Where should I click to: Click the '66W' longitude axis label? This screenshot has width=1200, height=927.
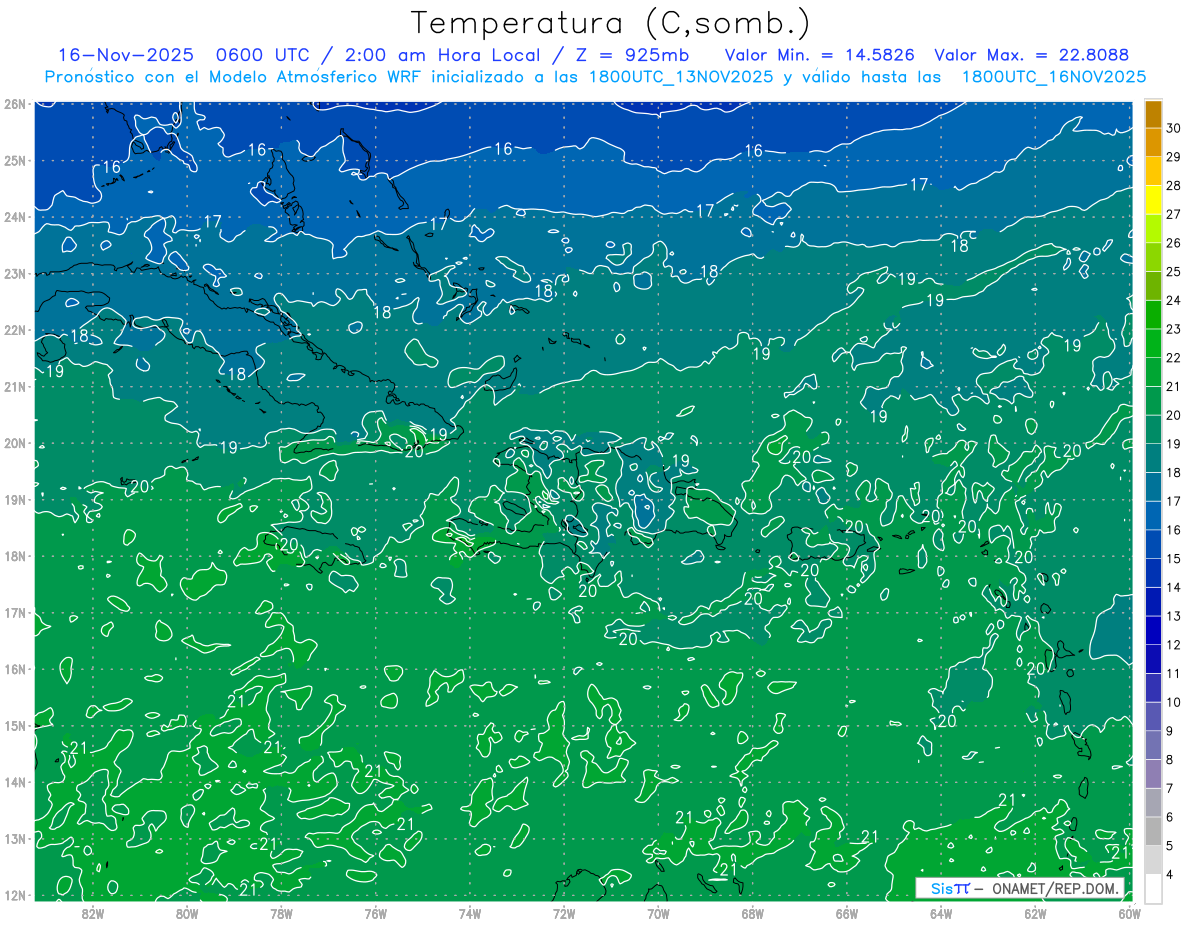[x=847, y=913]
